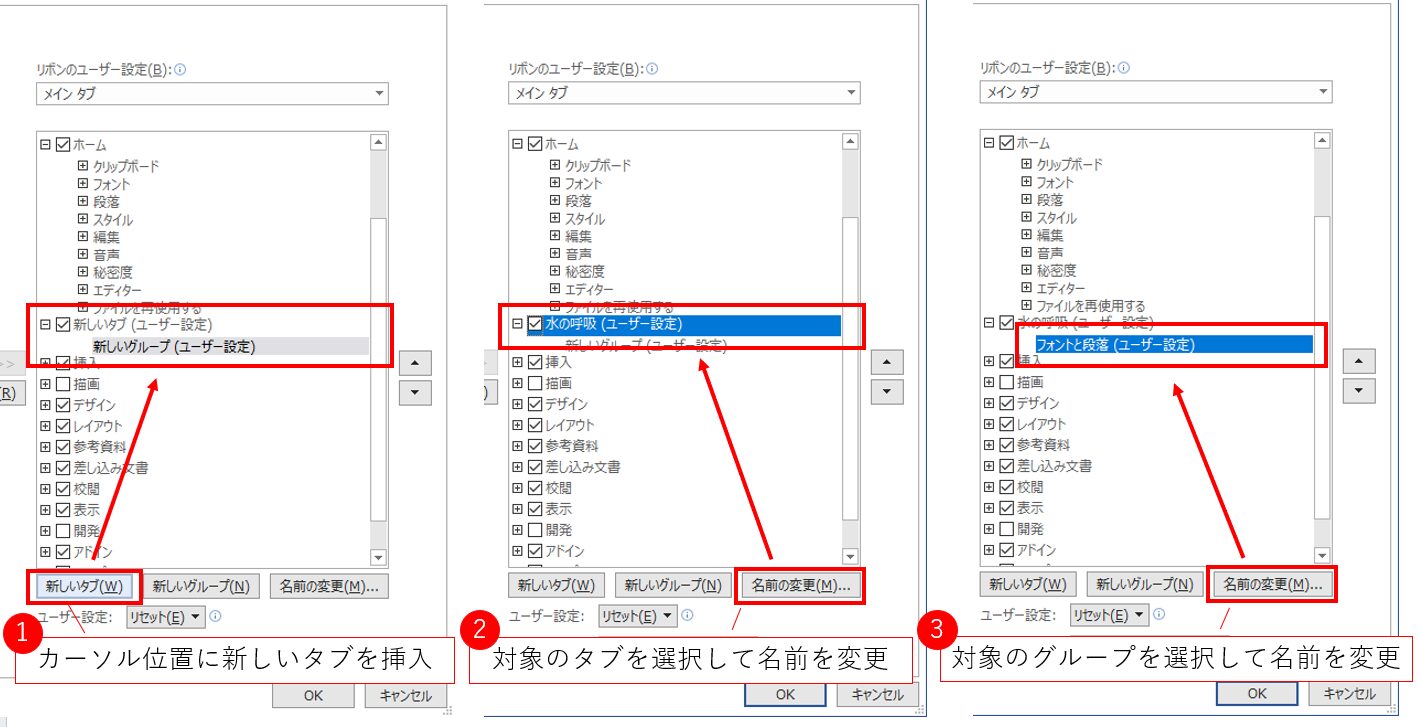Click scroll-down arrow of the right dialog's list
The height and width of the screenshot is (727, 1420).
tap(1322, 555)
